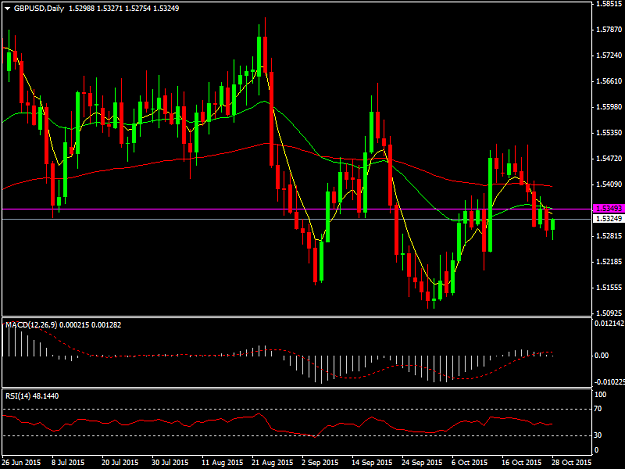Select the 28 Oct 2015 date label
The width and height of the screenshot is (625, 469).
click(x=571, y=462)
